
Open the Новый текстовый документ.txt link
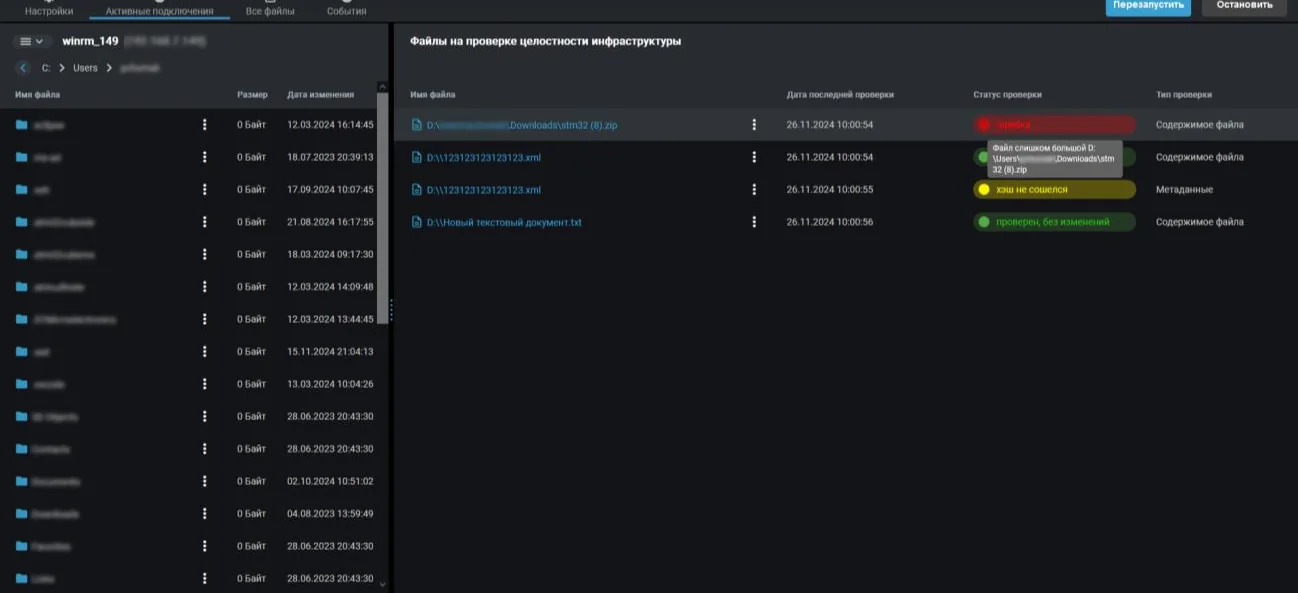tap(504, 222)
